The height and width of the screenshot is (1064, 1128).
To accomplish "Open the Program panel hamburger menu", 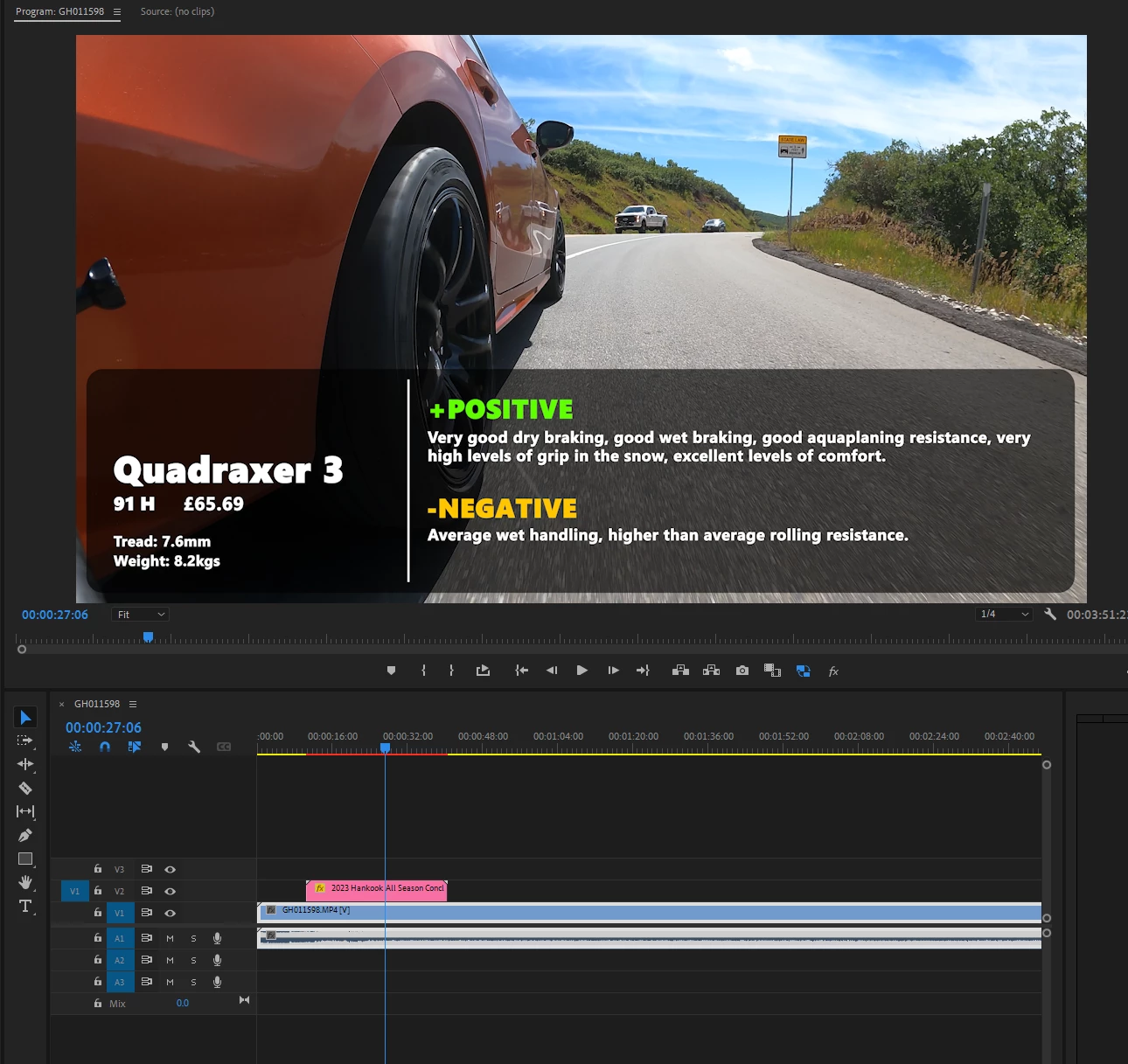I will (x=117, y=11).
